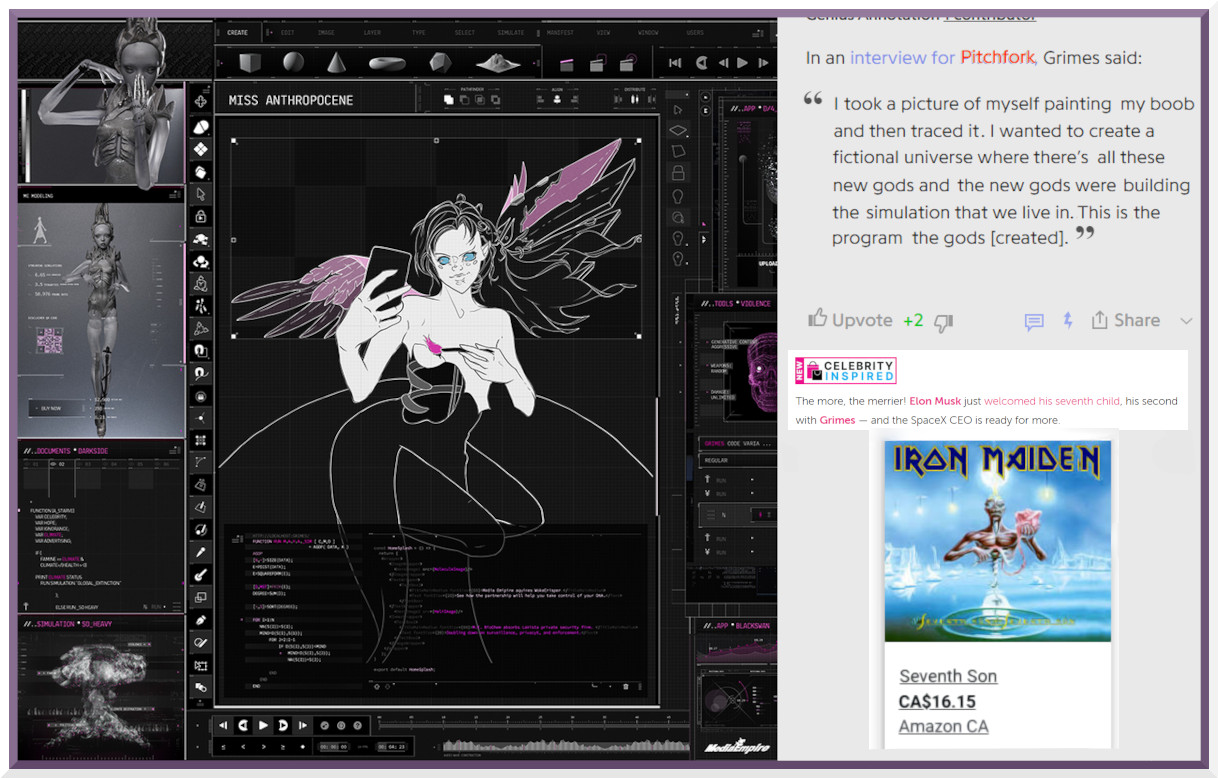
Task: Click the audio waveform track
Action: click(566, 746)
